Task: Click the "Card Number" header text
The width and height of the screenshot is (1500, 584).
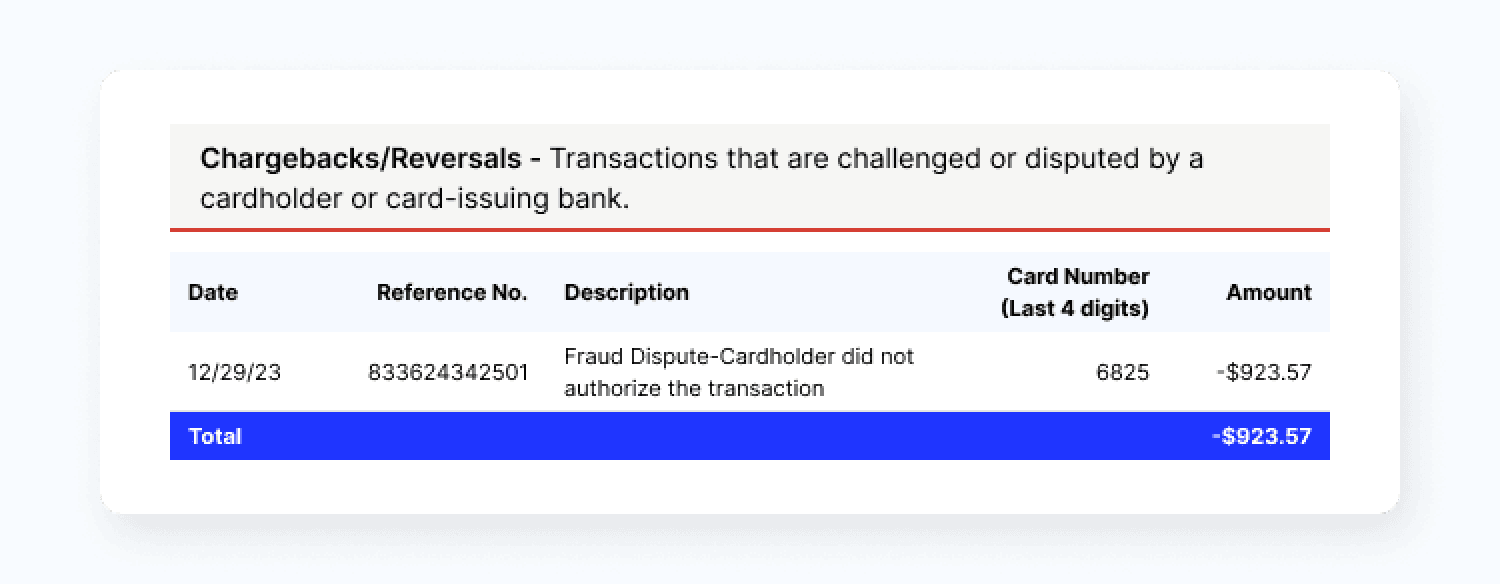Action: tap(1078, 276)
